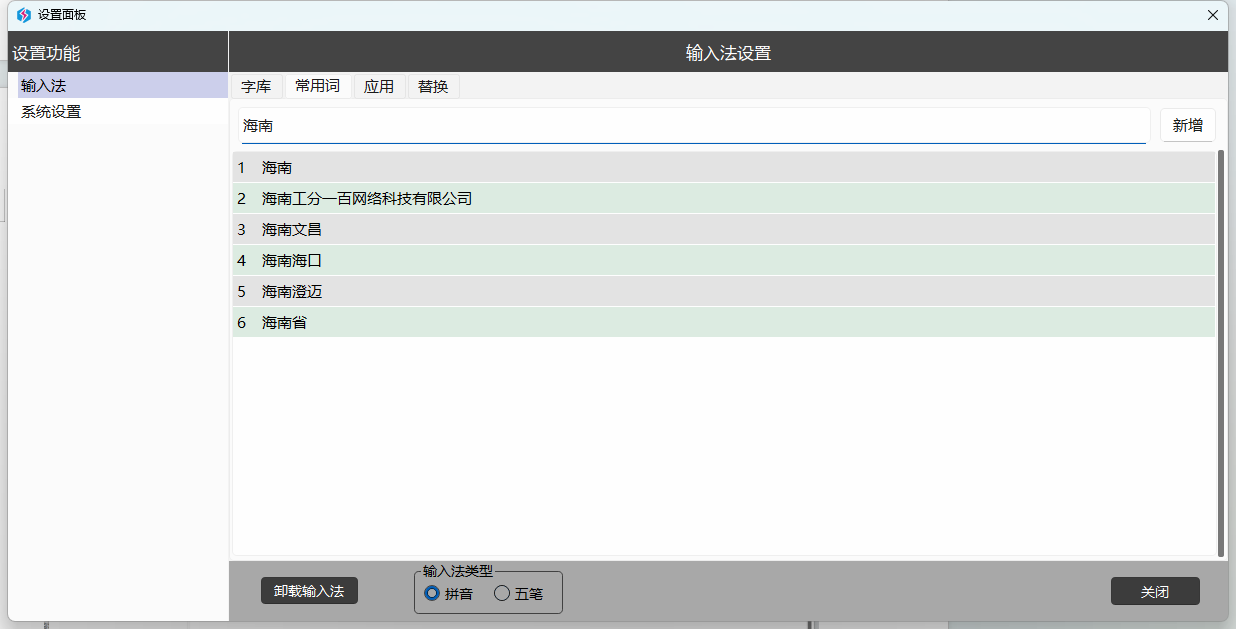Select the 拼音 radio button
The image size is (1236, 629).
[x=432, y=593]
